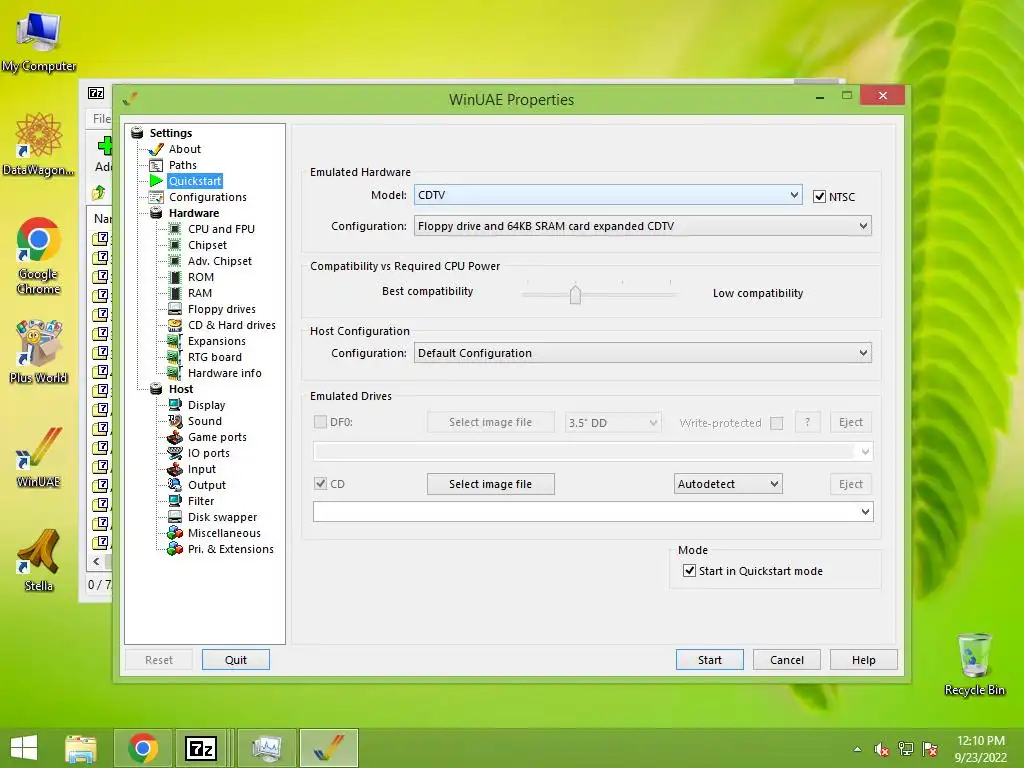Click the Chipset chip icon
The width and height of the screenshot is (1024, 768).
pyautogui.click(x=175, y=245)
